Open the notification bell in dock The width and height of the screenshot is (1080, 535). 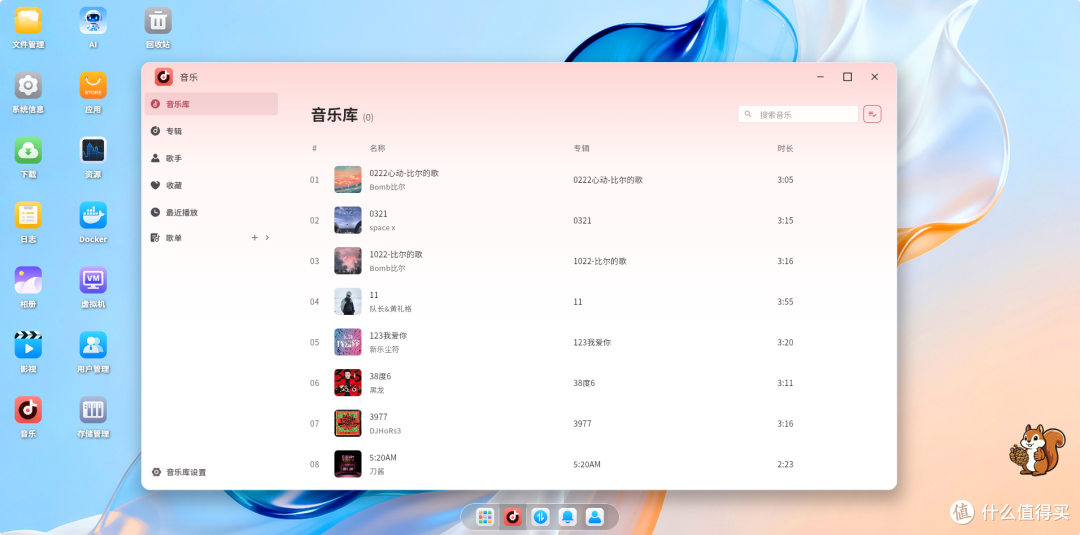coord(568,516)
